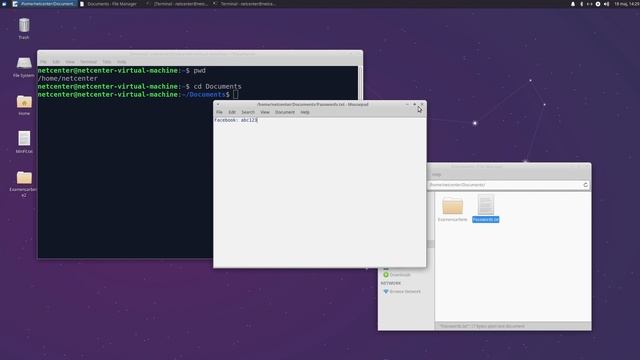This screenshot has width=640, height=360.
Task: Click the Mousepad taskbar button in top panel
Action: point(43,4)
